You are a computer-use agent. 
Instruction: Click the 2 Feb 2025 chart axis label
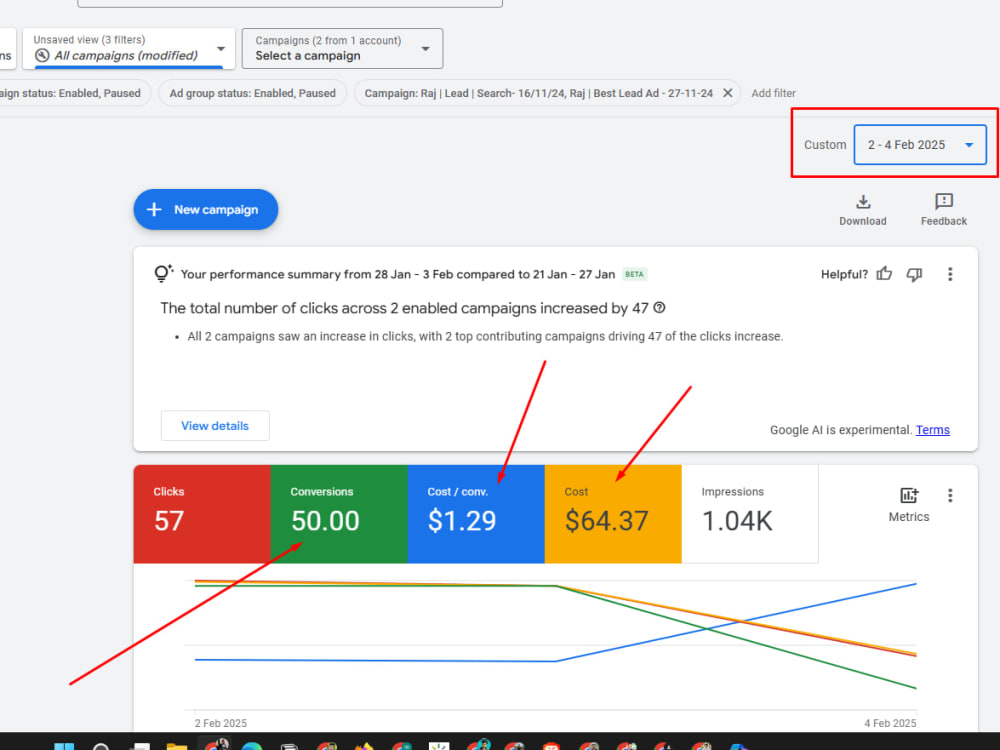click(x=221, y=723)
